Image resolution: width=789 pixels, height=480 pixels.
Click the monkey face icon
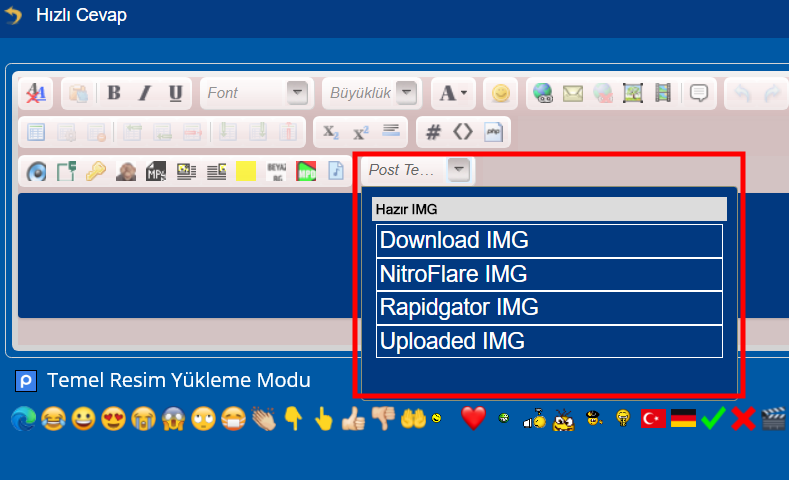(x=126, y=172)
